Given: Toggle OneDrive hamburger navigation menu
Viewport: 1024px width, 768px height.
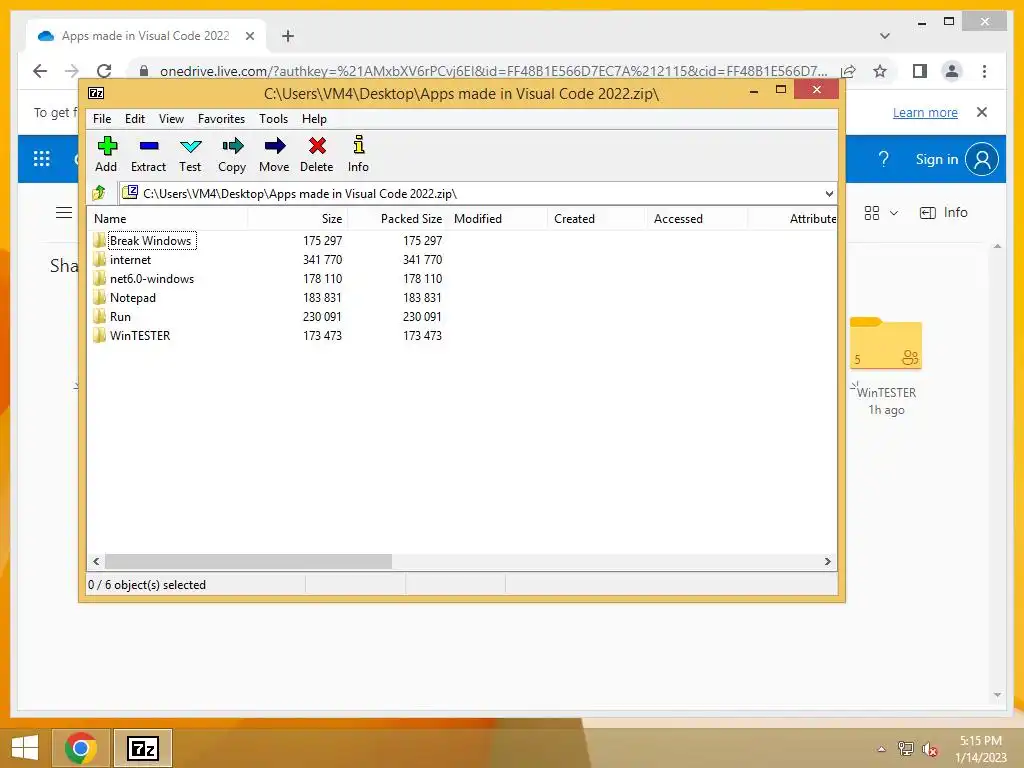Looking at the screenshot, I should pos(64,213).
